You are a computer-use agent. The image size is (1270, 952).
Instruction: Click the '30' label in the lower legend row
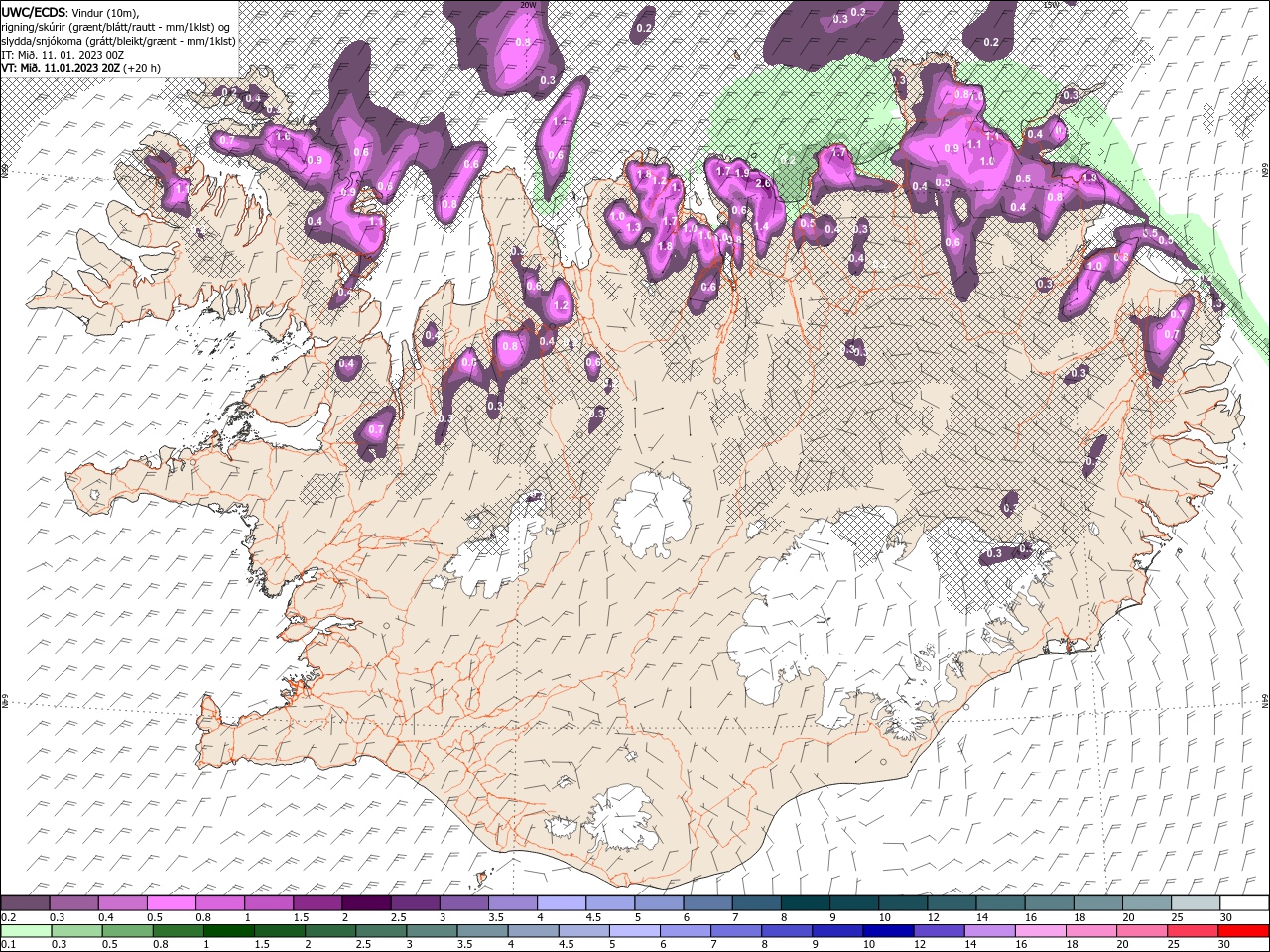(x=1223, y=944)
